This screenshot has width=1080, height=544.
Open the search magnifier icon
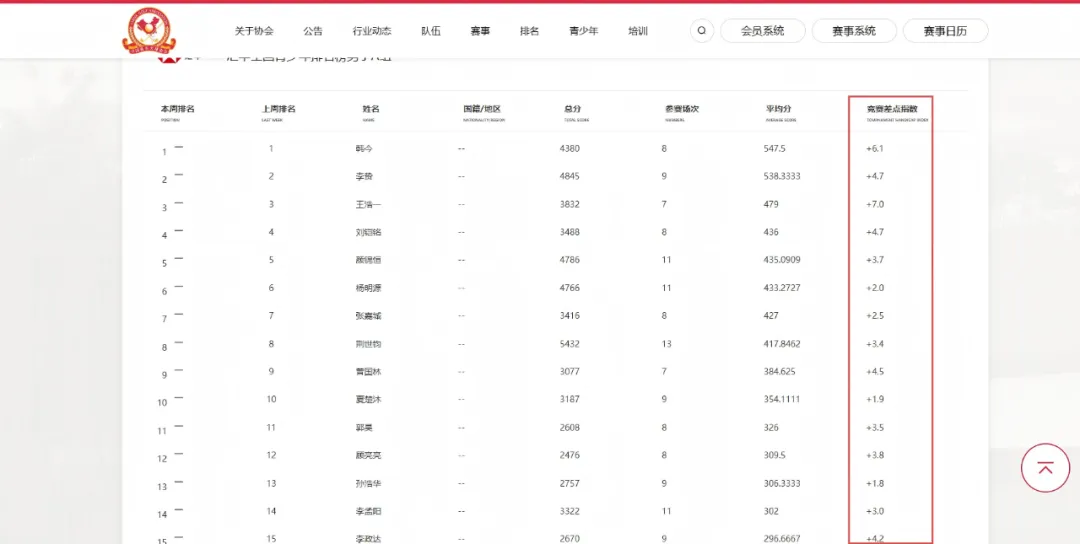(x=701, y=31)
